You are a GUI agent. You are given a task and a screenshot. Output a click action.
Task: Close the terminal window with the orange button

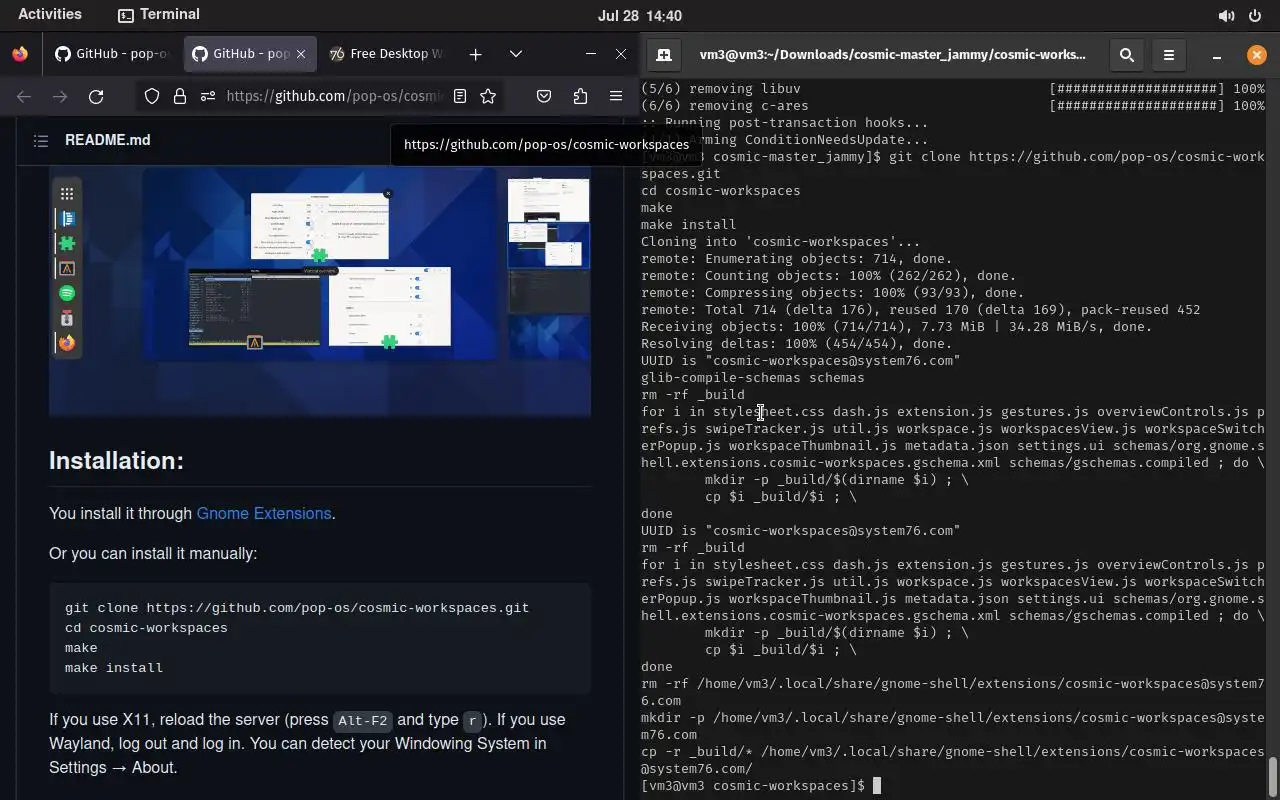pyautogui.click(x=1257, y=55)
